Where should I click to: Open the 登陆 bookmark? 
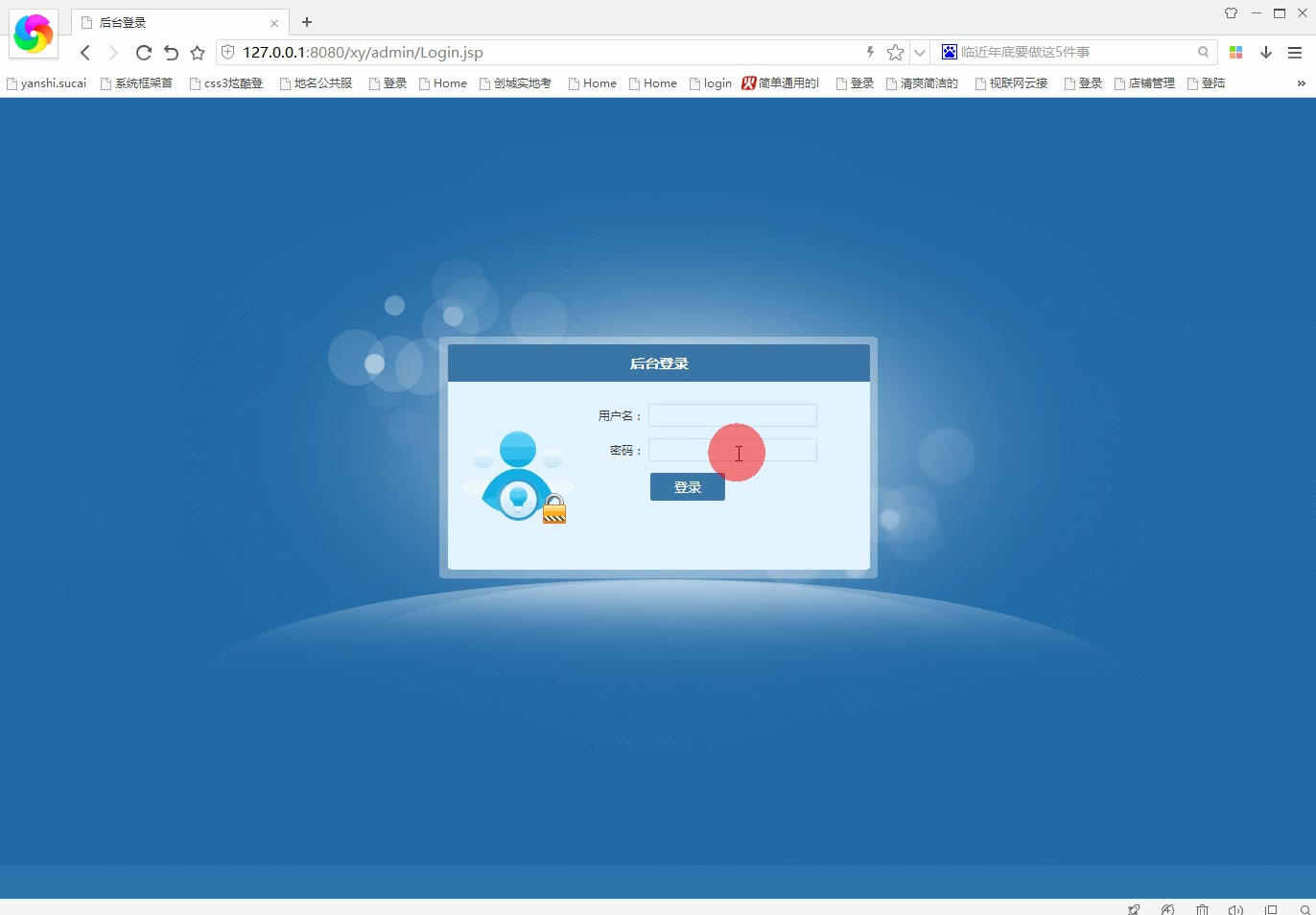pyautogui.click(x=1207, y=83)
